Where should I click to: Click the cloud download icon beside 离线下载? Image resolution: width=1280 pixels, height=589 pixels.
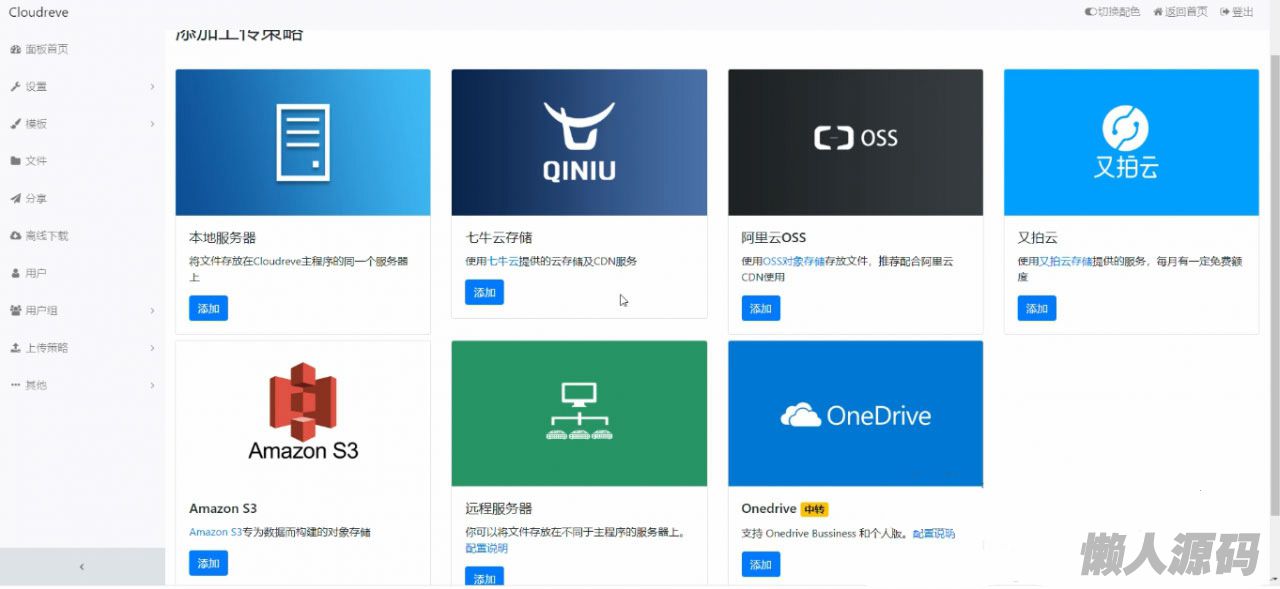point(15,236)
